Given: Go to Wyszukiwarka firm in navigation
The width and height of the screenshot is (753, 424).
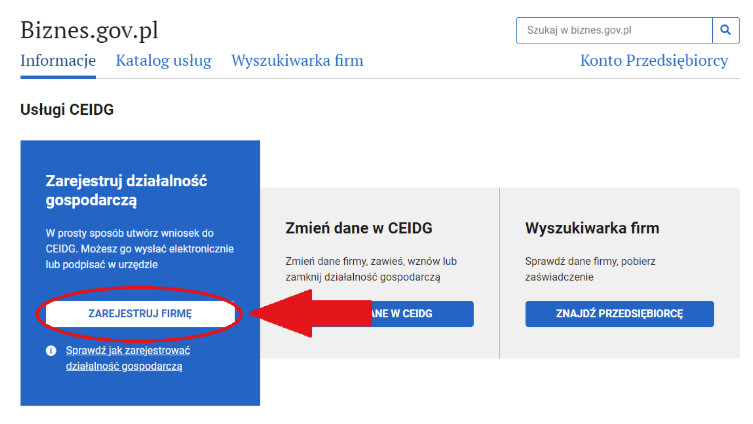Looking at the screenshot, I should (297, 61).
